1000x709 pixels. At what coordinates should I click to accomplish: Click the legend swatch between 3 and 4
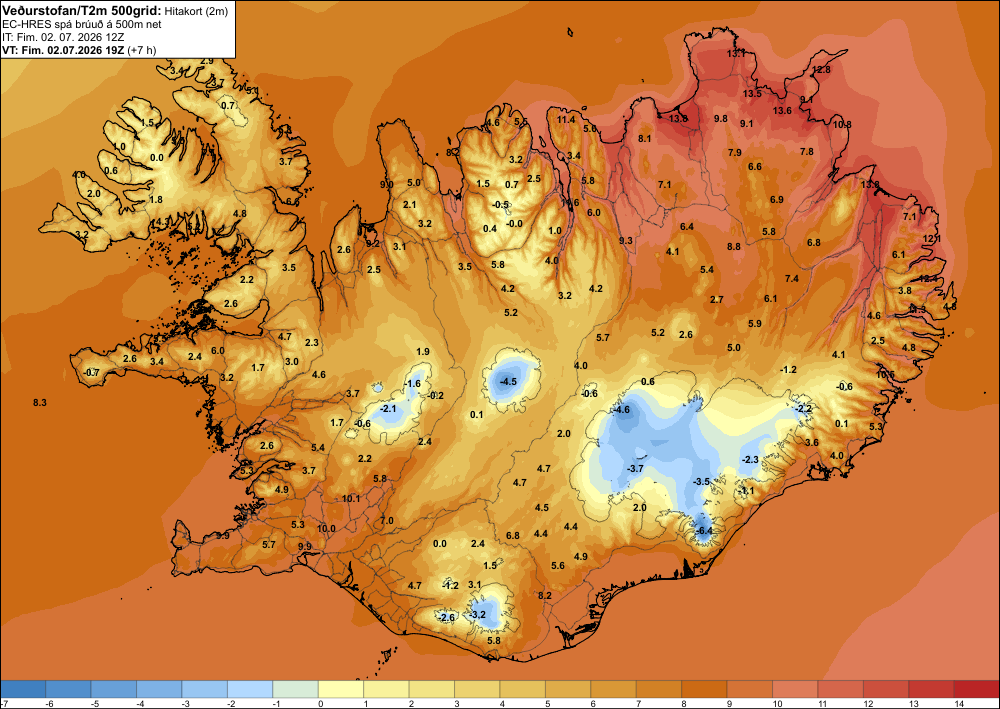477,689
